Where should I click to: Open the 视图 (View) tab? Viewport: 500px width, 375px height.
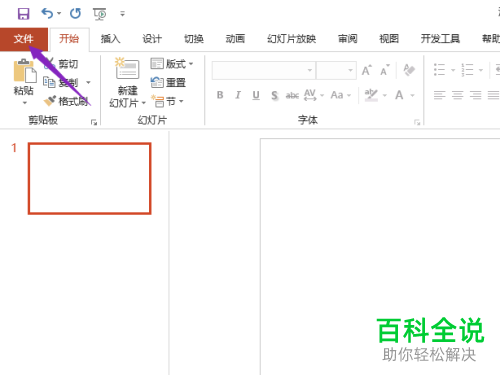[x=389, y=39]
